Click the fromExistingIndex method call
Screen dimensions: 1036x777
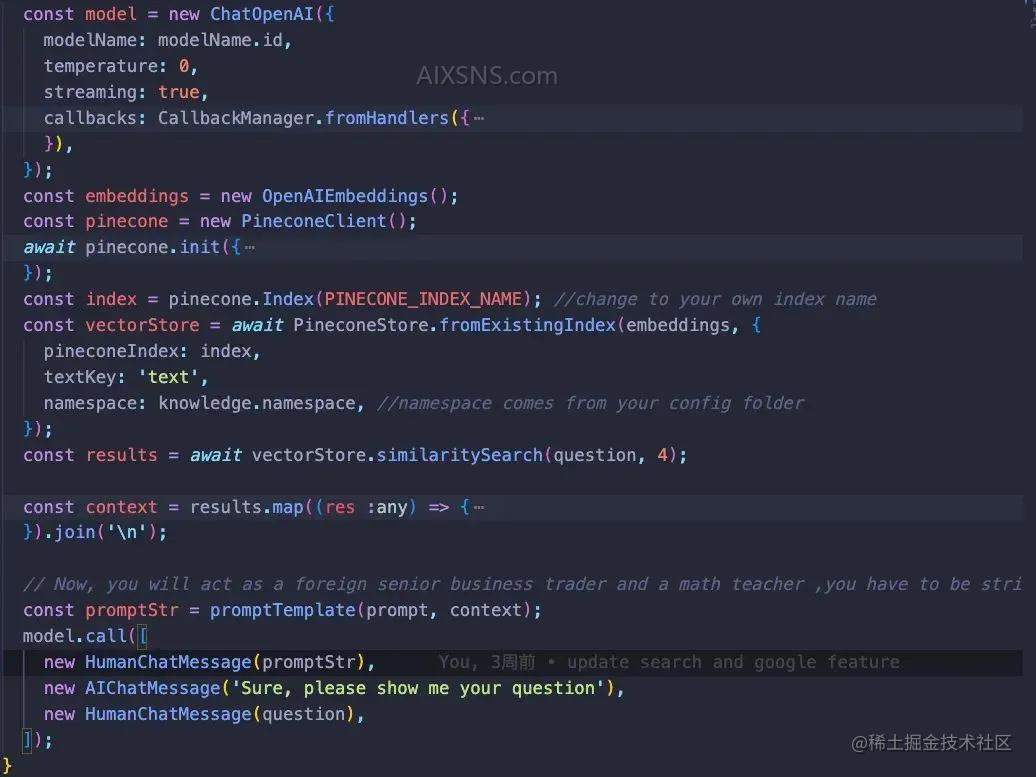click(528, 325)
